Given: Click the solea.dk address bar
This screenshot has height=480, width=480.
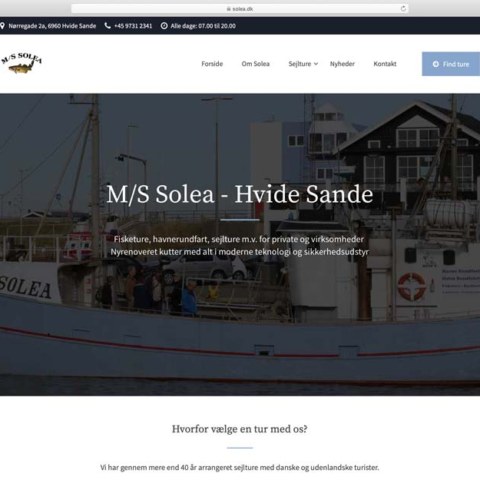Looking at the screenshot, I should click(239, 9).
